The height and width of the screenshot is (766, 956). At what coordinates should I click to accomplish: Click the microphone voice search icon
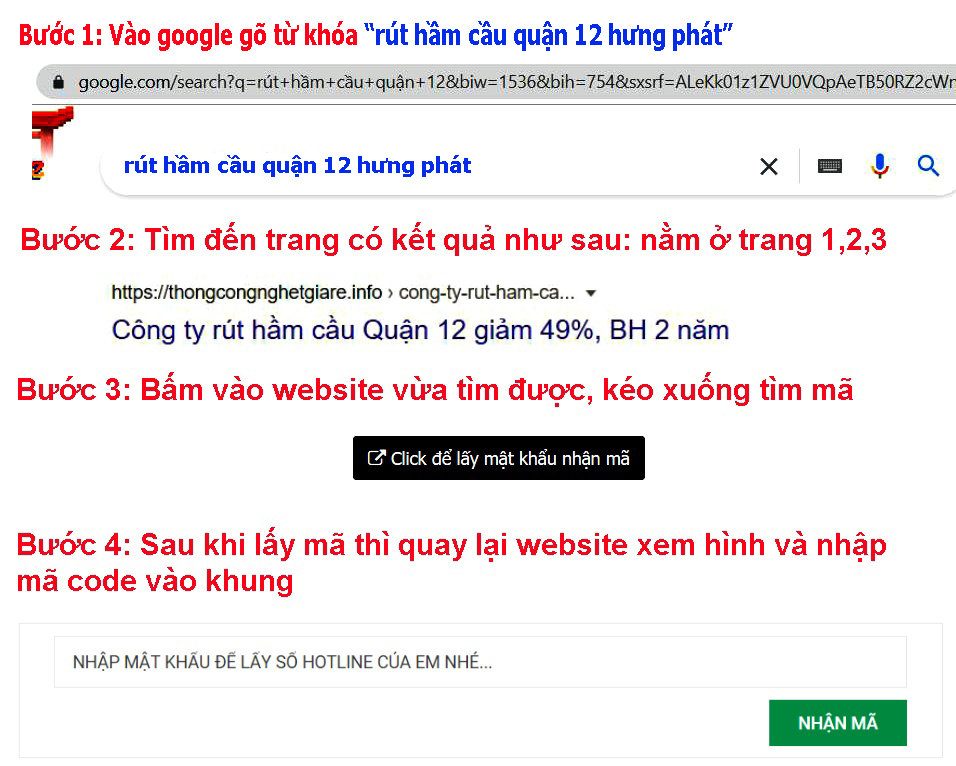click(x=879, y=166)
